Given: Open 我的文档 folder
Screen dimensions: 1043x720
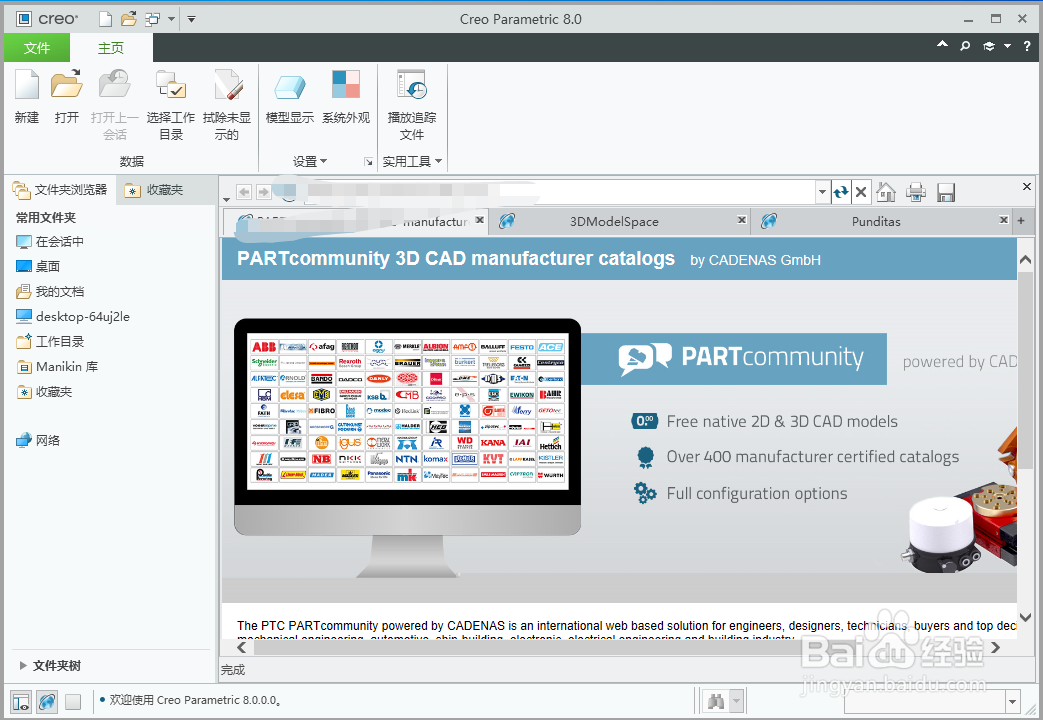Looking at the screenshot, I should pyautogui.click(x=51, y=291).
